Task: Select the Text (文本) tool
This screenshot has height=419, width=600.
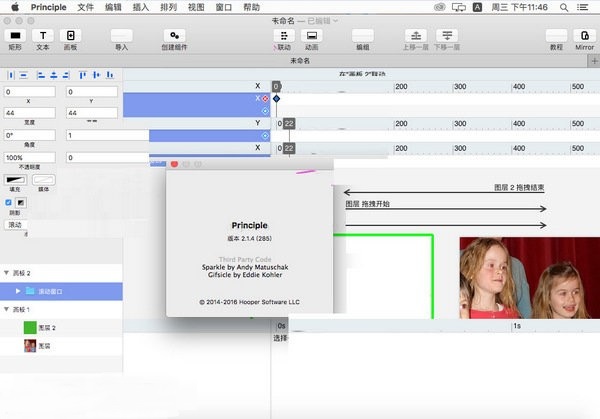Action: point(43,35)
